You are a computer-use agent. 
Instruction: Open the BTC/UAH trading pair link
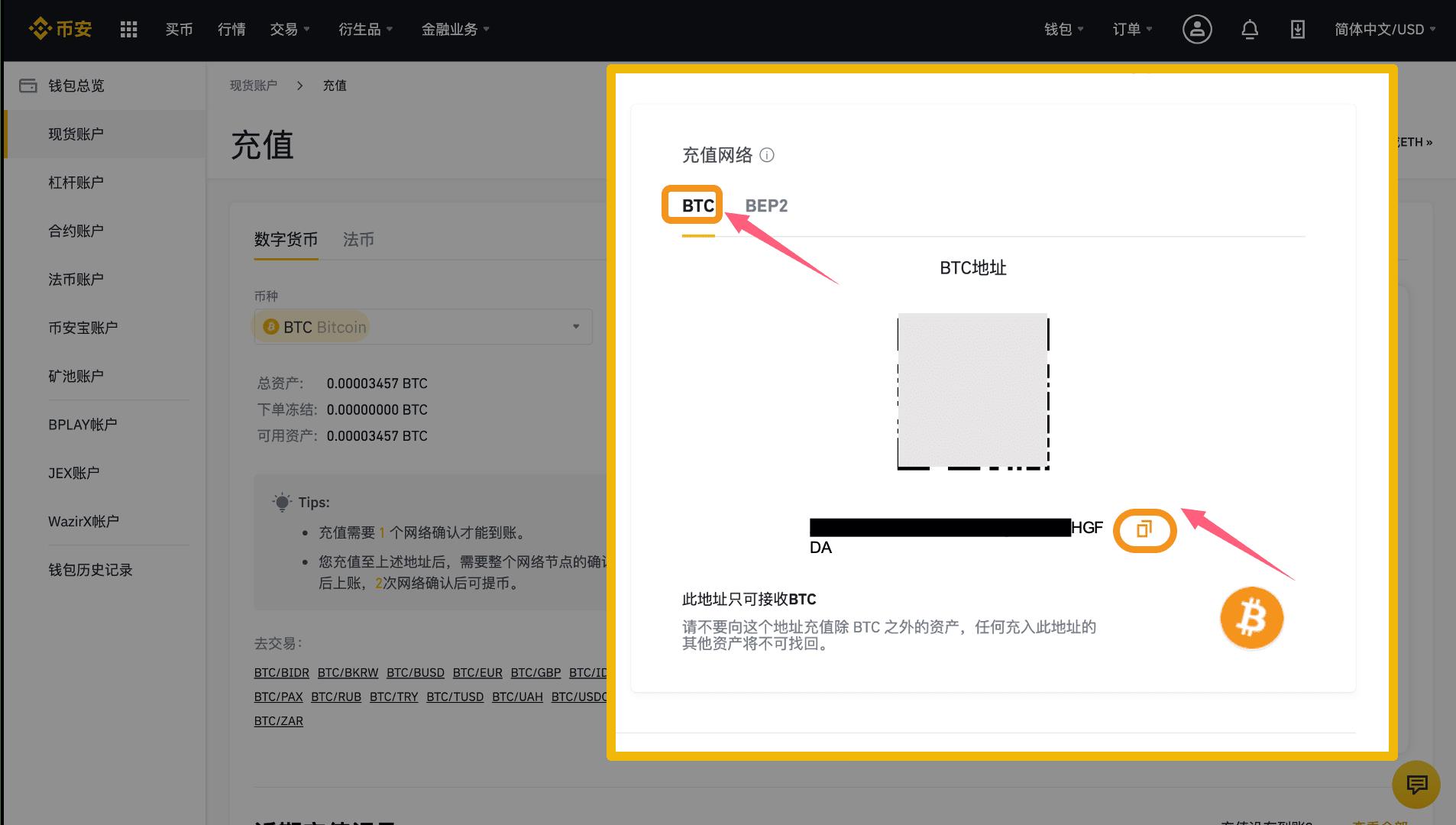(517, 697)
